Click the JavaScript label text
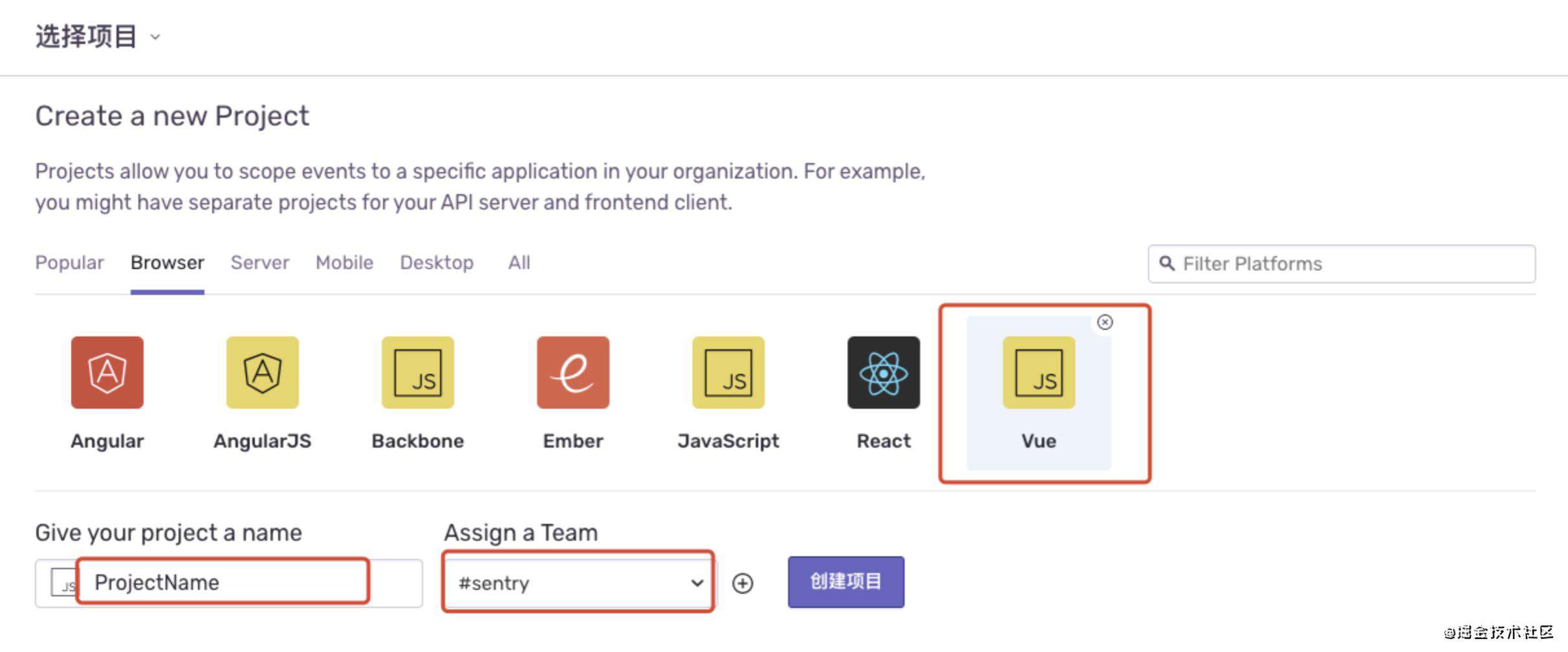Image resolution: width=1568 pixels, height=652 pixels. click(728, 441)
